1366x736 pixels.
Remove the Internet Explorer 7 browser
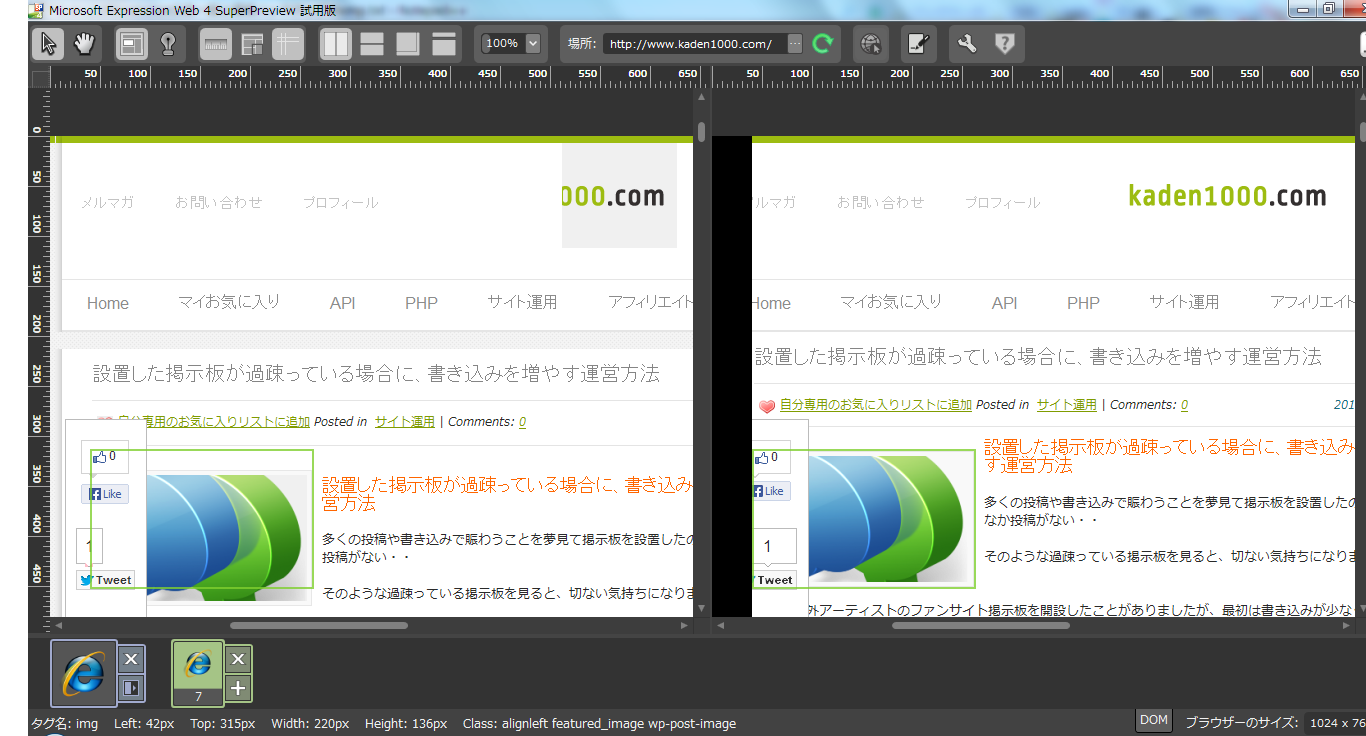pos(237,660)
